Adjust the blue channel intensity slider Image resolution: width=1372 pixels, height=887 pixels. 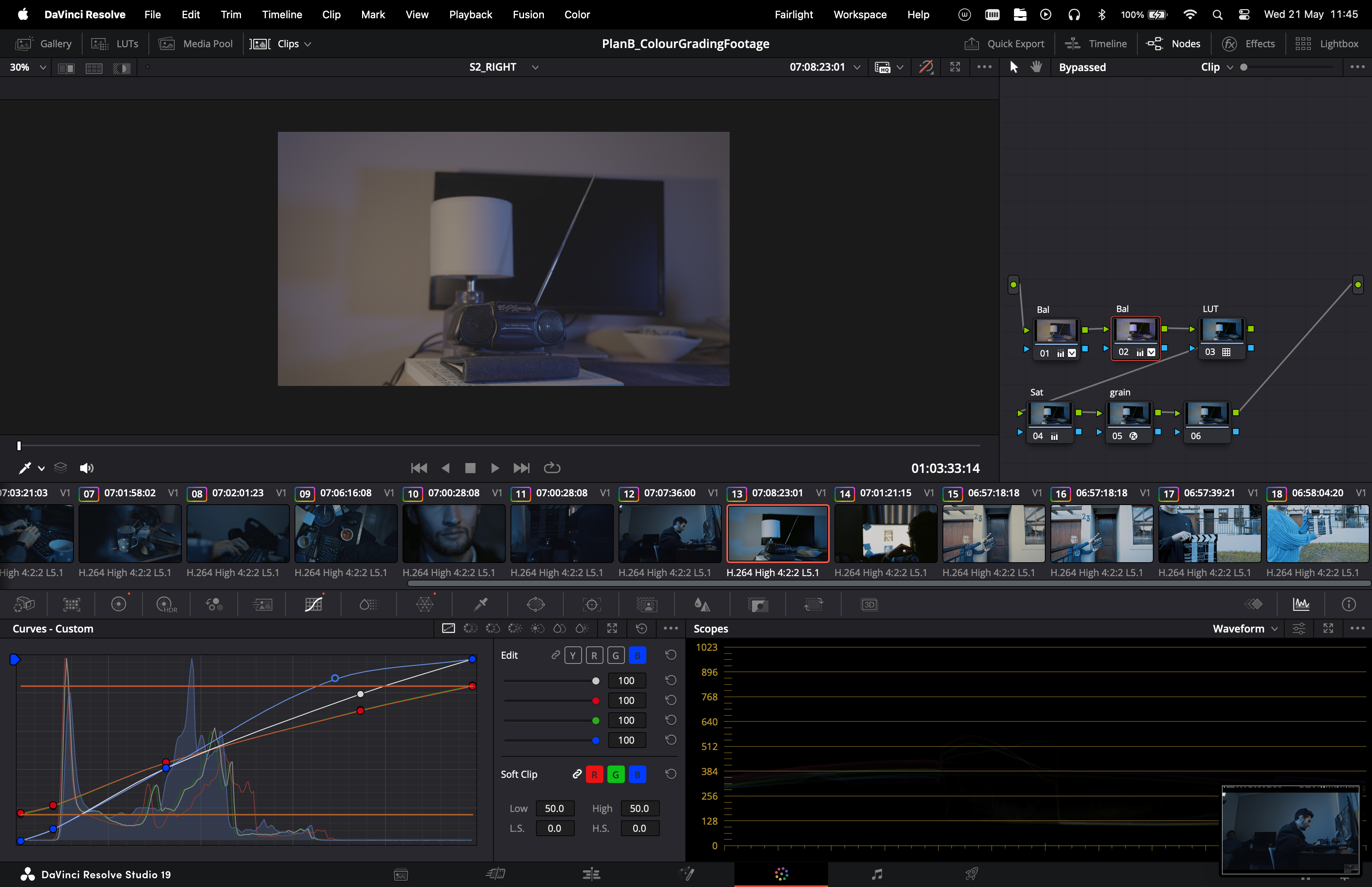[595, 740]
